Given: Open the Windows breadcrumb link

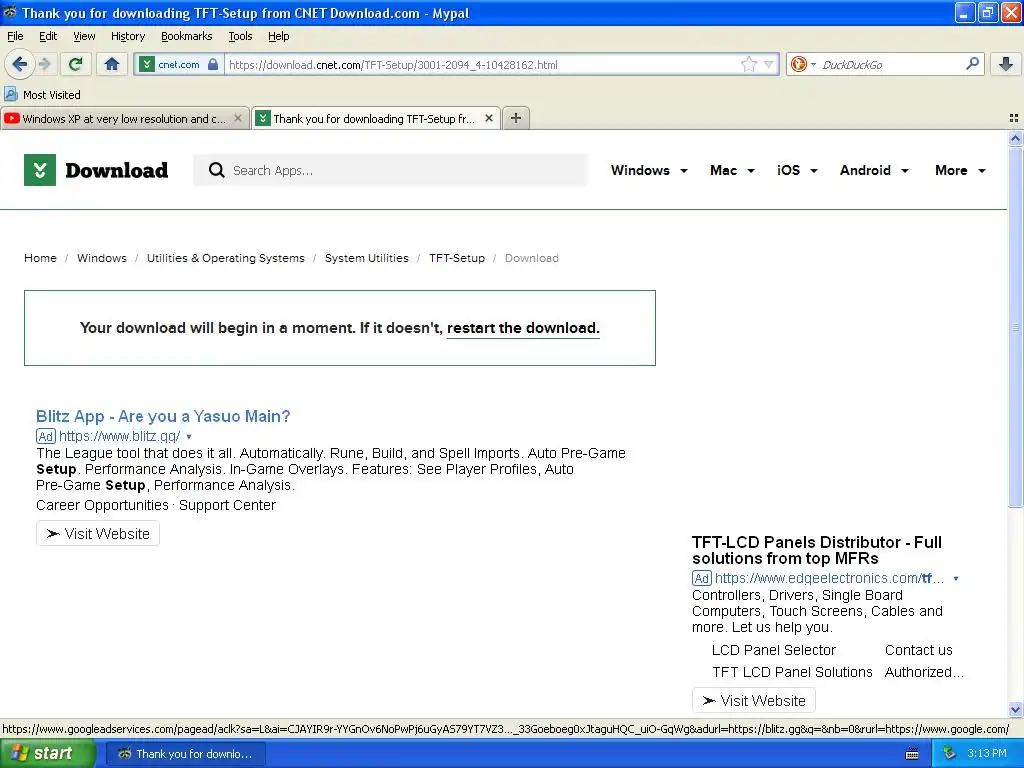Looking at the screenshot, I should point(102,258).
